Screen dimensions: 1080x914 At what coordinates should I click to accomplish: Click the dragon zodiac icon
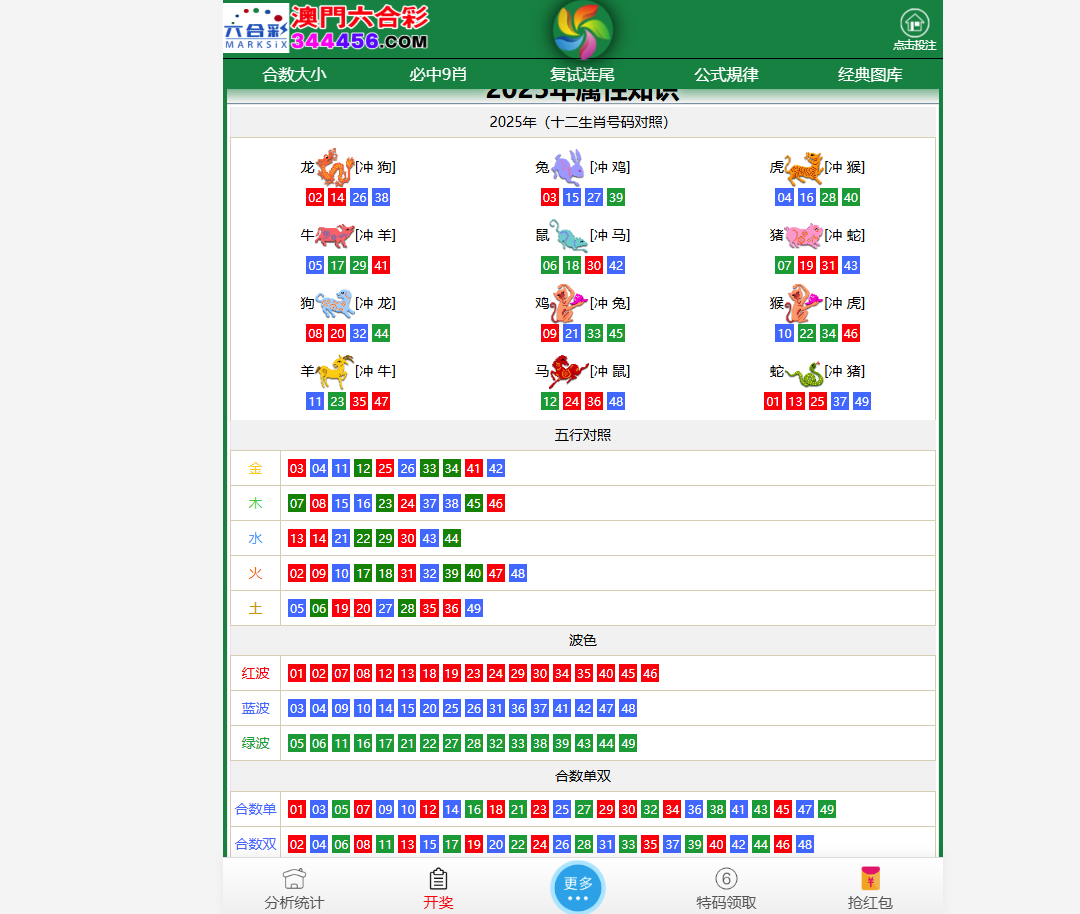[335, 167]
